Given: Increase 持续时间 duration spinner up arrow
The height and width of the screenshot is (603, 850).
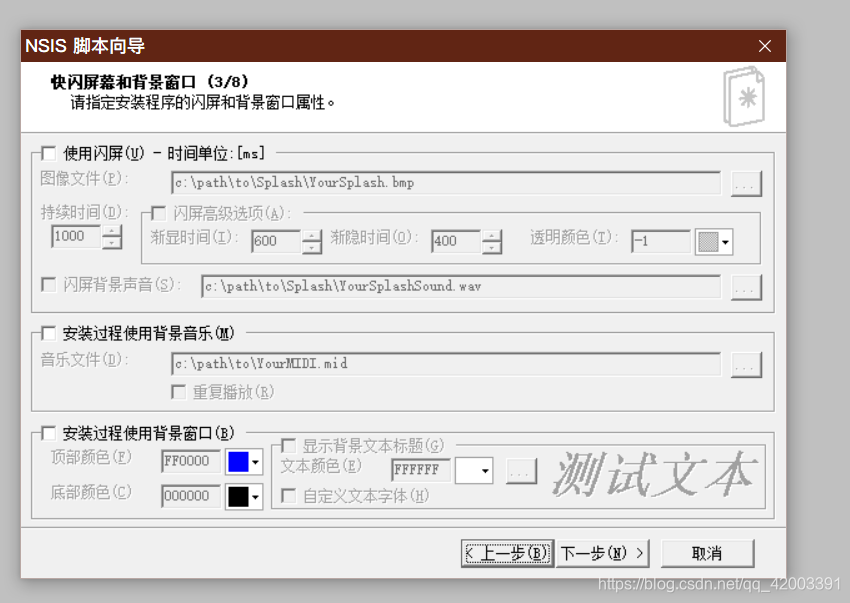Looking at the screenshot, I should pos(112,231).
